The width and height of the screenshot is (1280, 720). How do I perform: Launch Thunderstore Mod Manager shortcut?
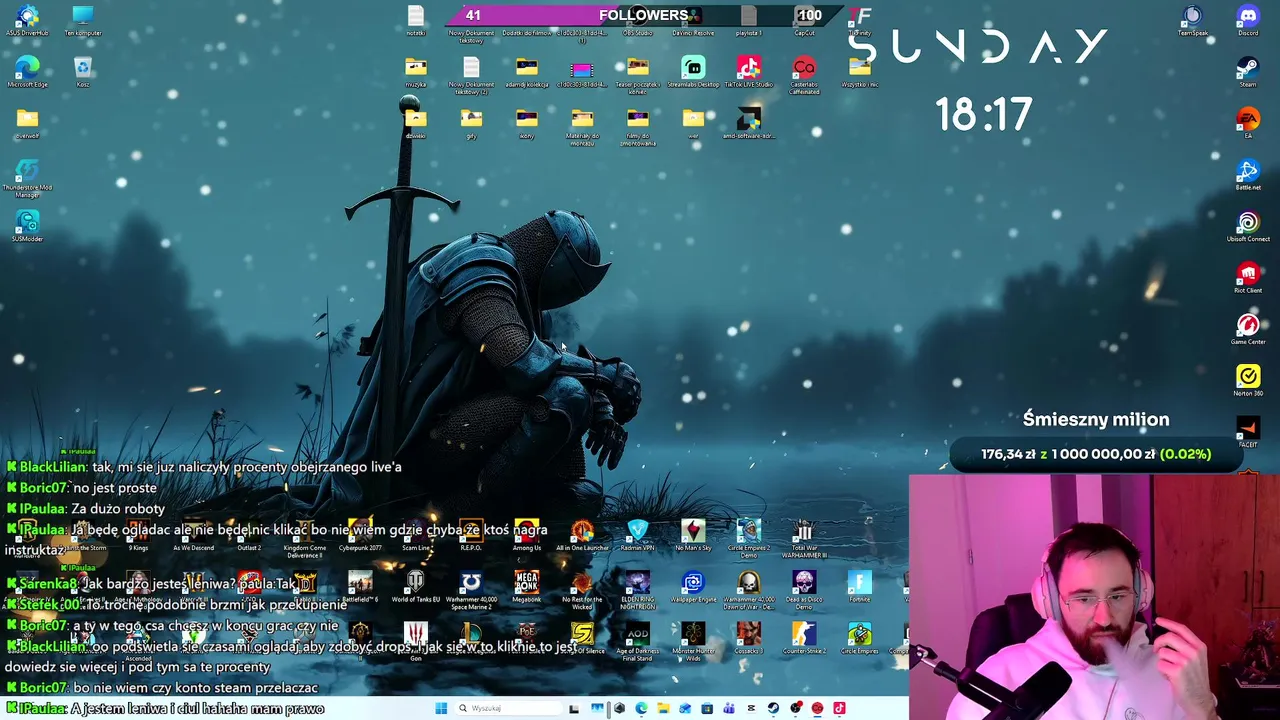[27, 176]
